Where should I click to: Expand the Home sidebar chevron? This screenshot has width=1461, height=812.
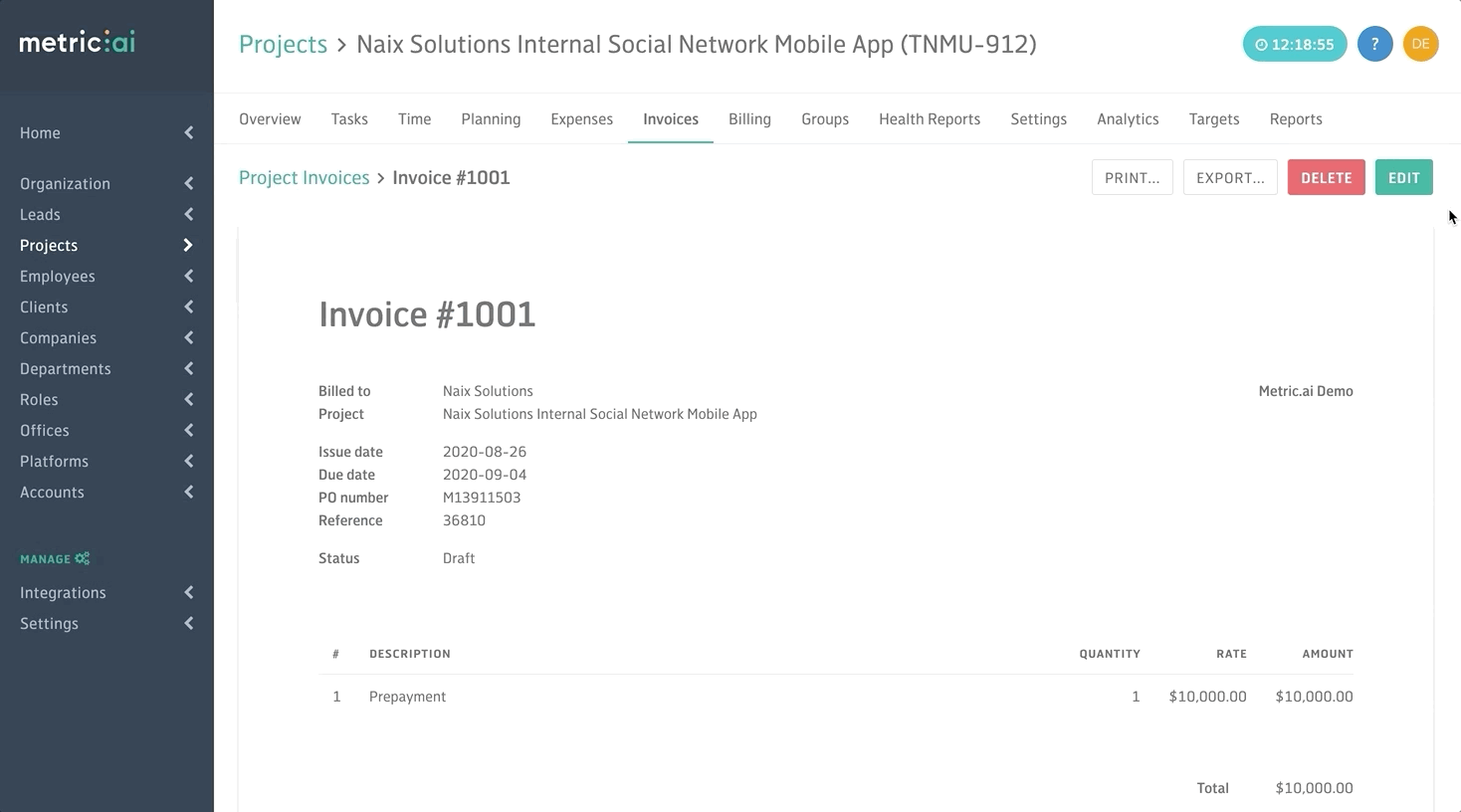[188, 132]
